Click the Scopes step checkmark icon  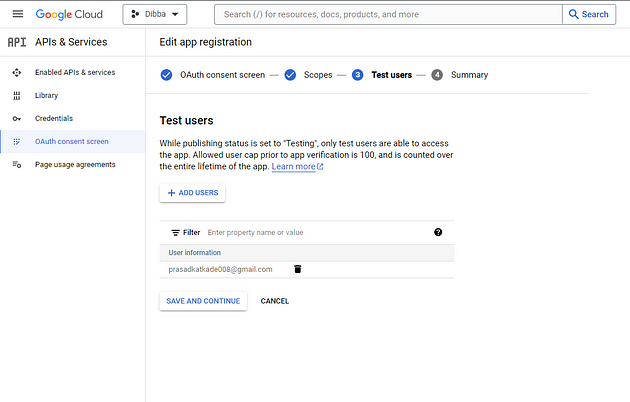[x=290, y=75]
